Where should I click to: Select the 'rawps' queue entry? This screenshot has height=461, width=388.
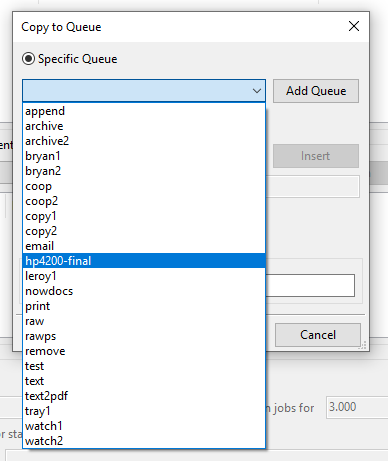click(144, 336)
